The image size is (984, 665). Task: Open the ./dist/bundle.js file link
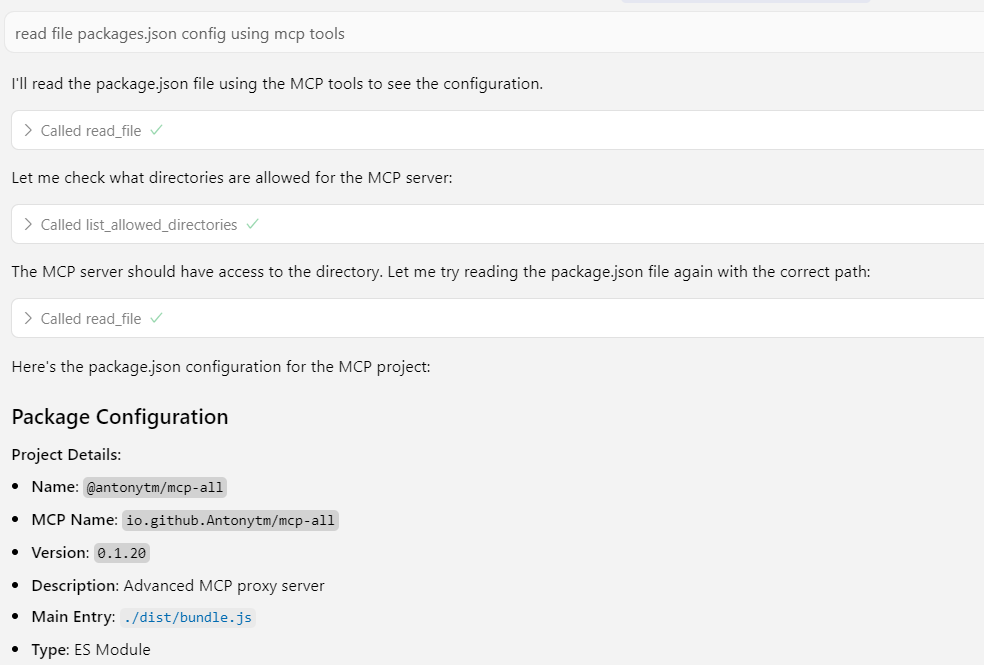(x=188, y=617)
